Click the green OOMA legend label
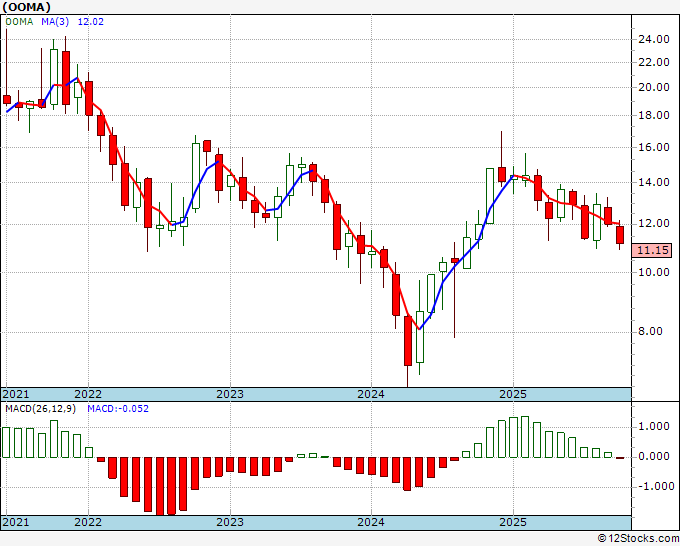The image size is (680, 546). pos(19,21)
